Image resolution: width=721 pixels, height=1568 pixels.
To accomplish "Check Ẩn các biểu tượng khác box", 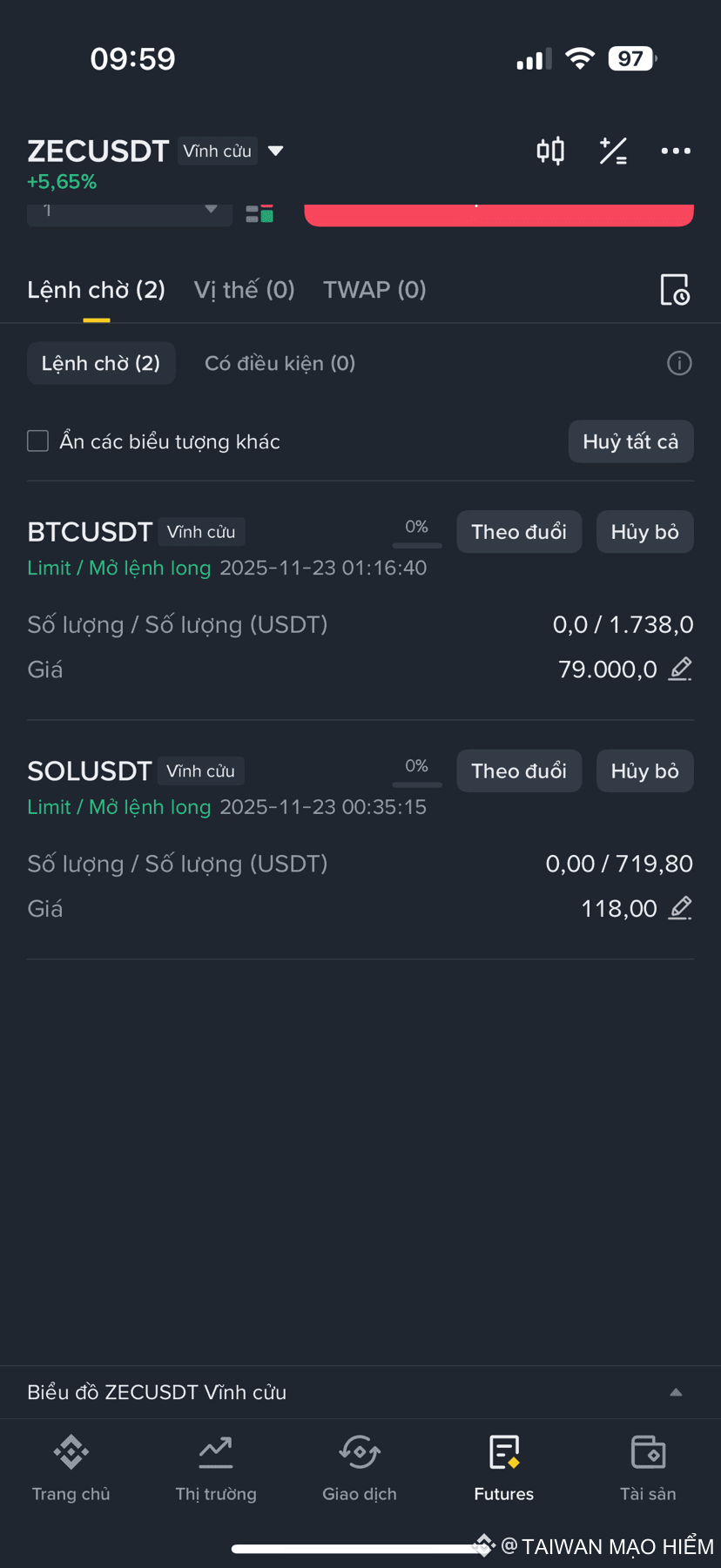I will 37,441.
